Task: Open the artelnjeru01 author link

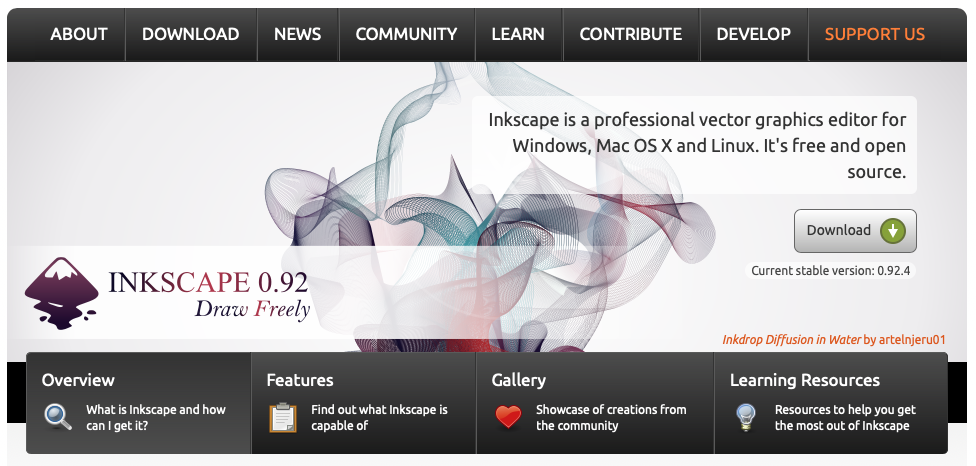Action: point(912,340)
